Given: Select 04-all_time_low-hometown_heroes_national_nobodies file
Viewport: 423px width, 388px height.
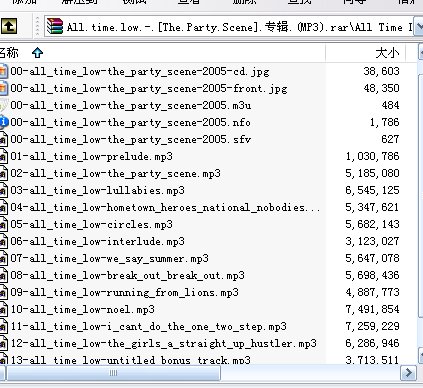Looking at the screenshot, I should [x=165, y=207].
